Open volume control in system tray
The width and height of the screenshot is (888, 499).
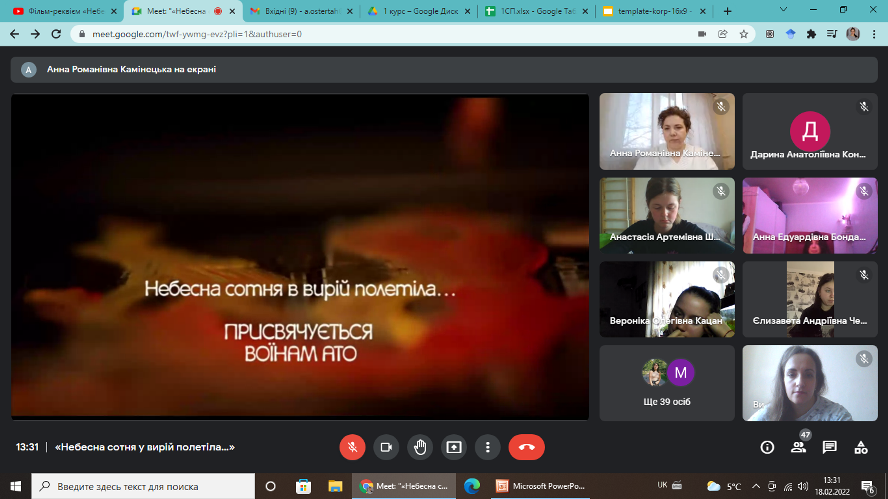803,486
